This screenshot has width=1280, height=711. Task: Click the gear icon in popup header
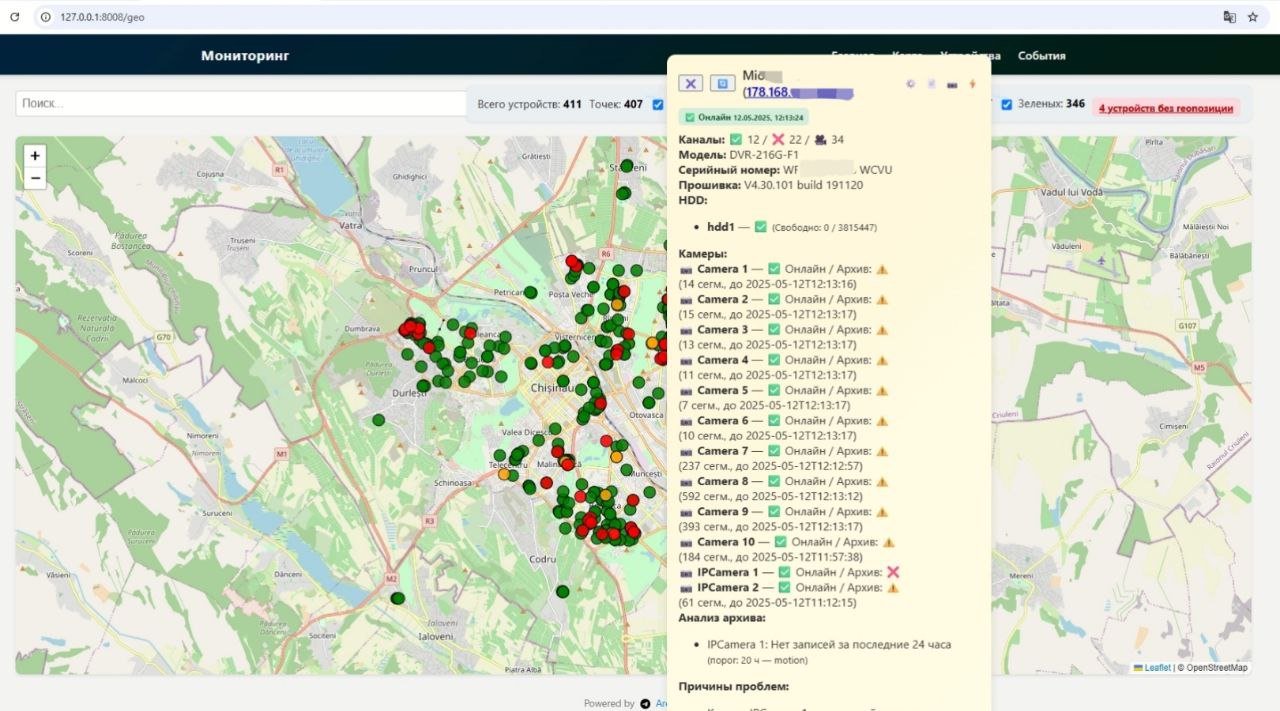pos(910,84)
